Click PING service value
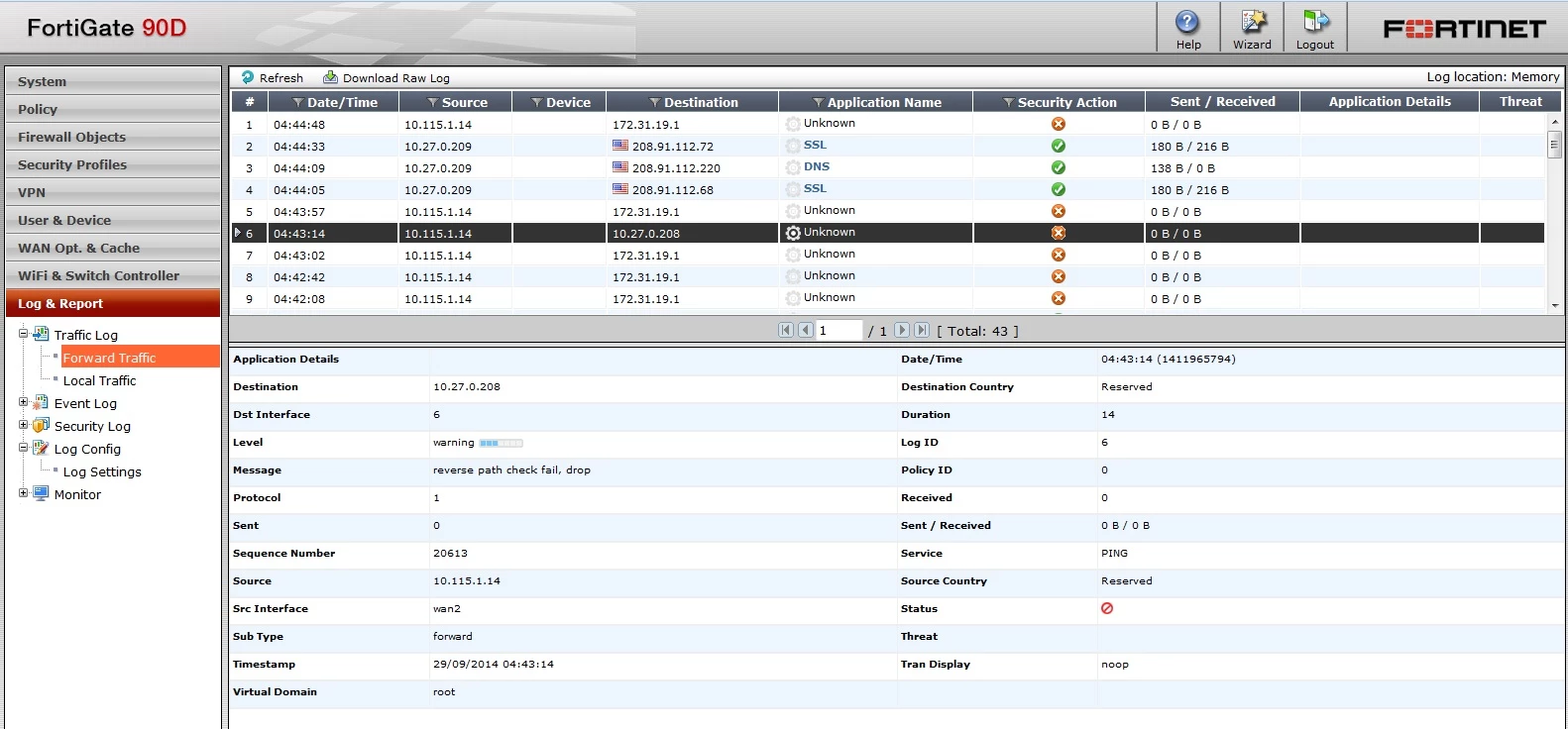This screenshot has width=1568, height=729. pyautogui.click(x=1114, y=553)
